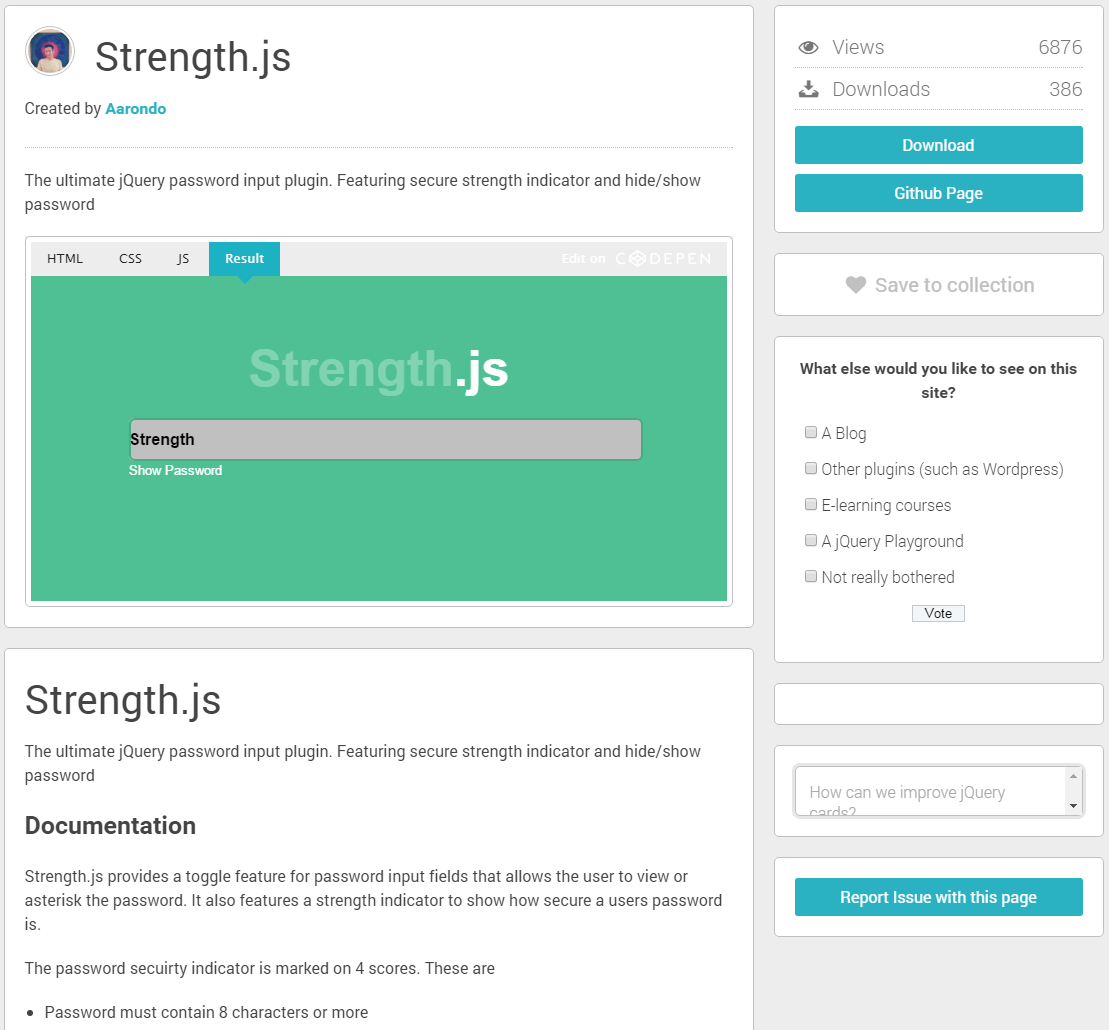Click the eye icon beside Views
This screenshot has width=1109, height=1030.
coord(809,48)
